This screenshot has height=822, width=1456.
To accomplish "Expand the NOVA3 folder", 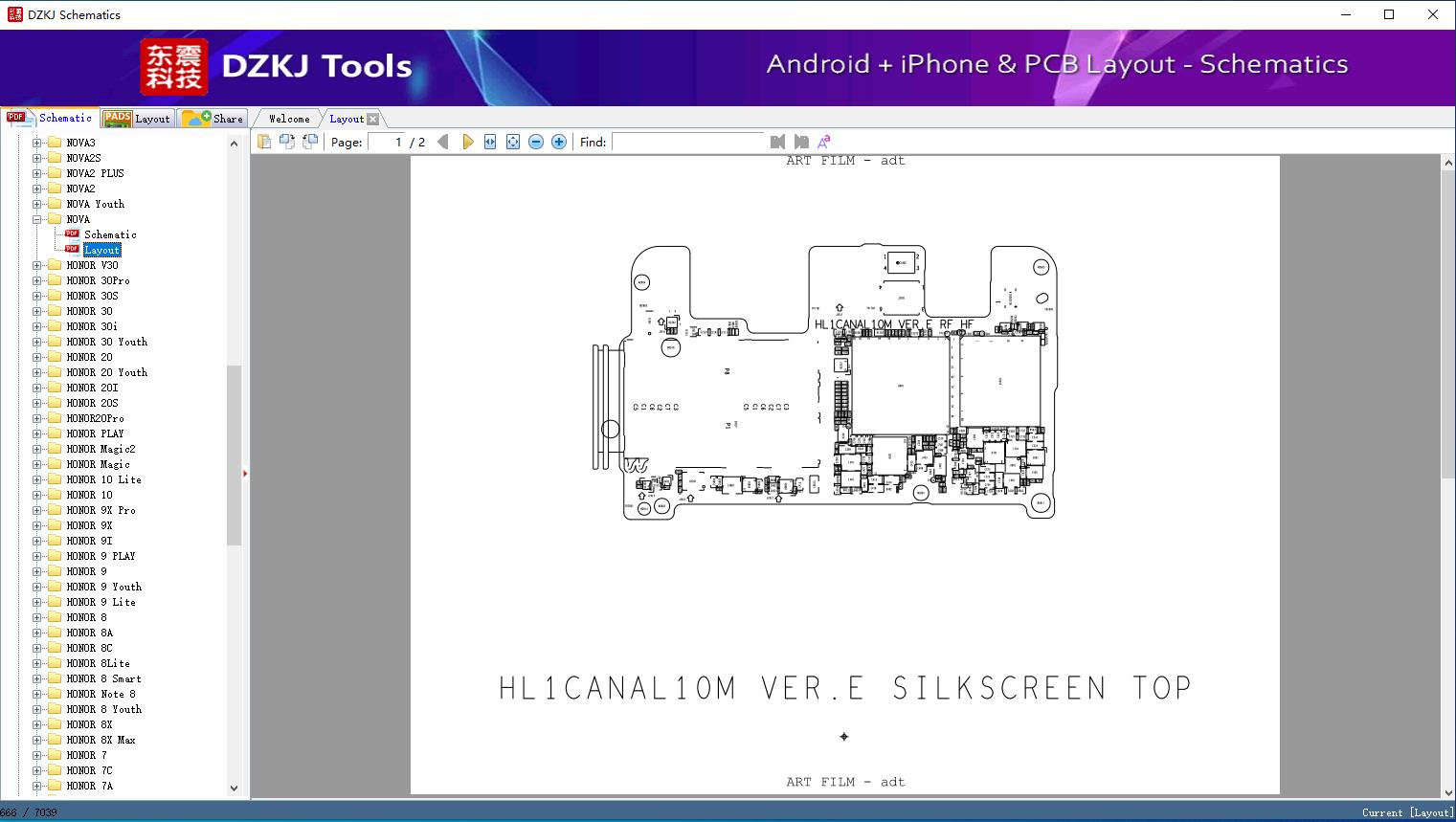I will coord(37,143).
